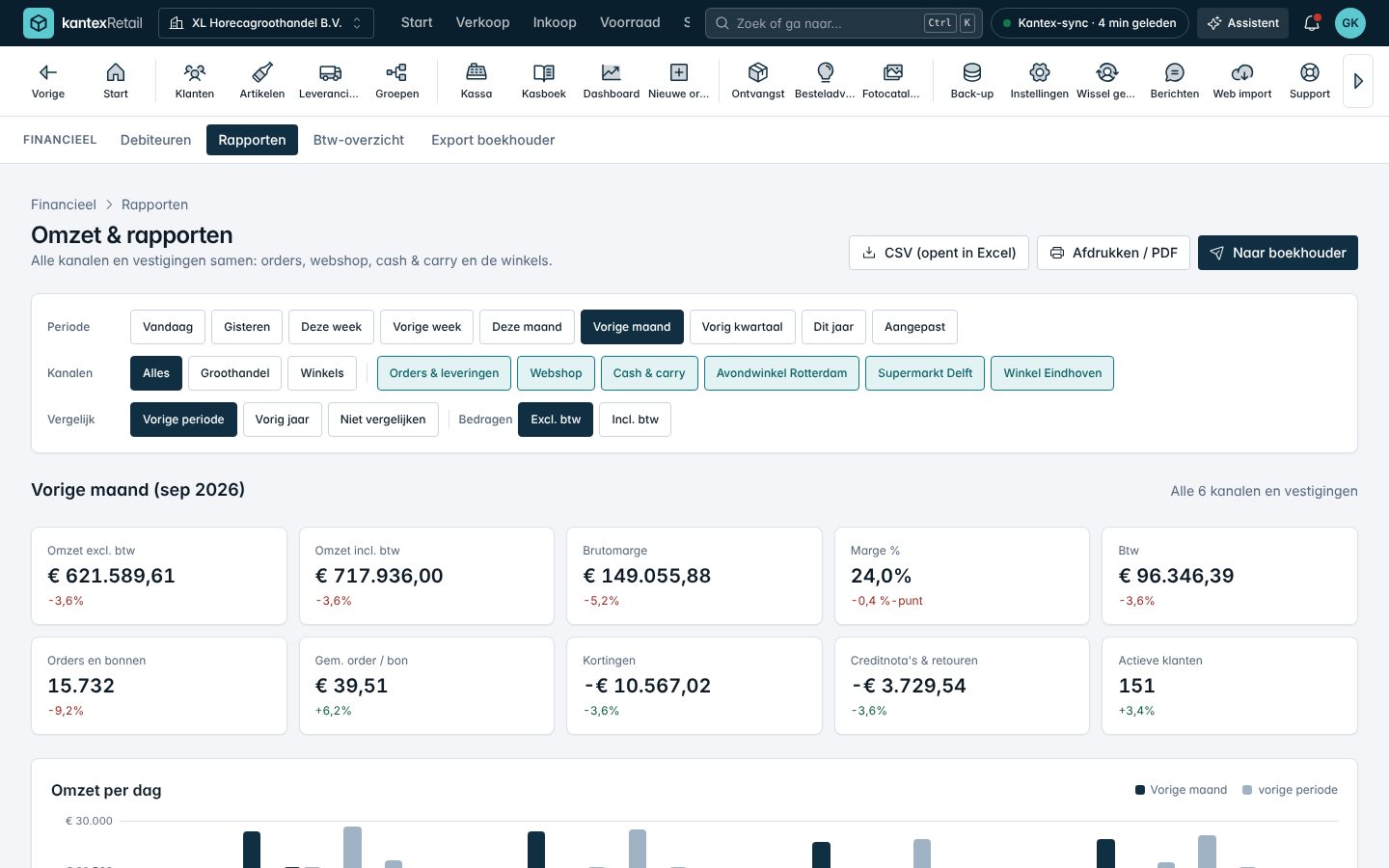Open the Back-up database icon
Image resolution: width=1389 pixels, height=868 pixels.
tap(972, 81)
